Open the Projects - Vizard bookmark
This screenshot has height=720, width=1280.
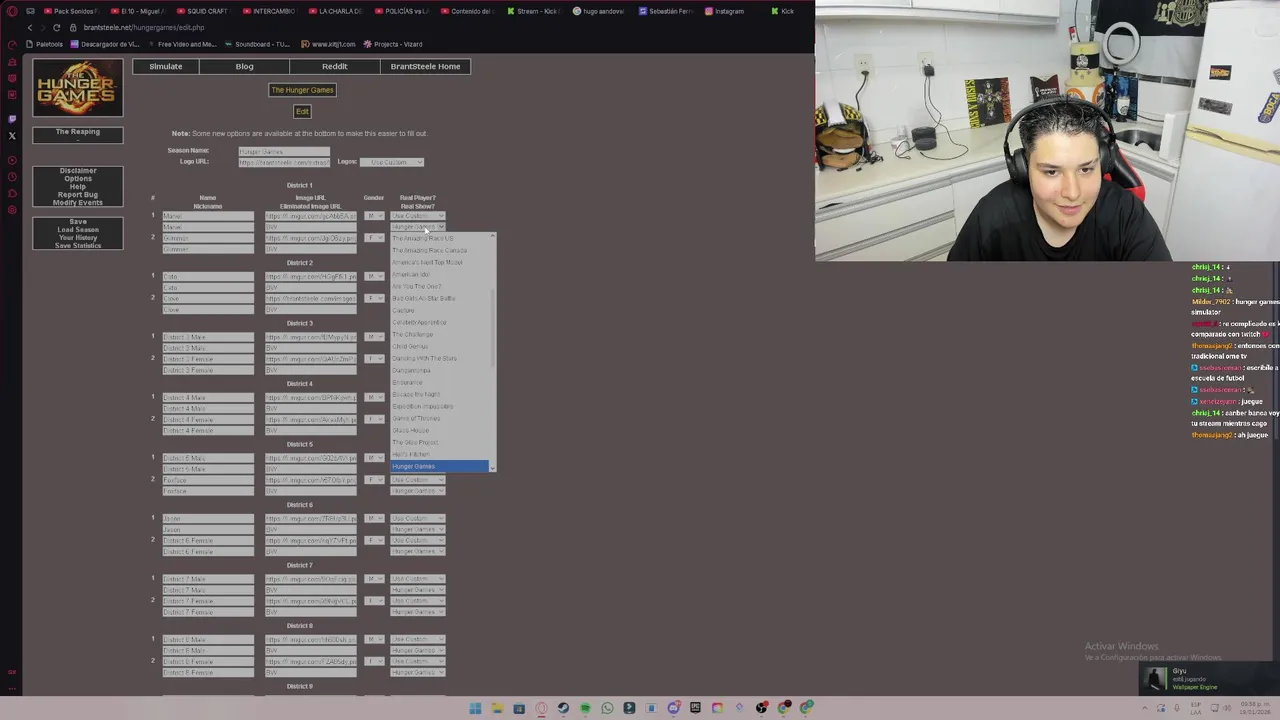(x=393, y=44)
